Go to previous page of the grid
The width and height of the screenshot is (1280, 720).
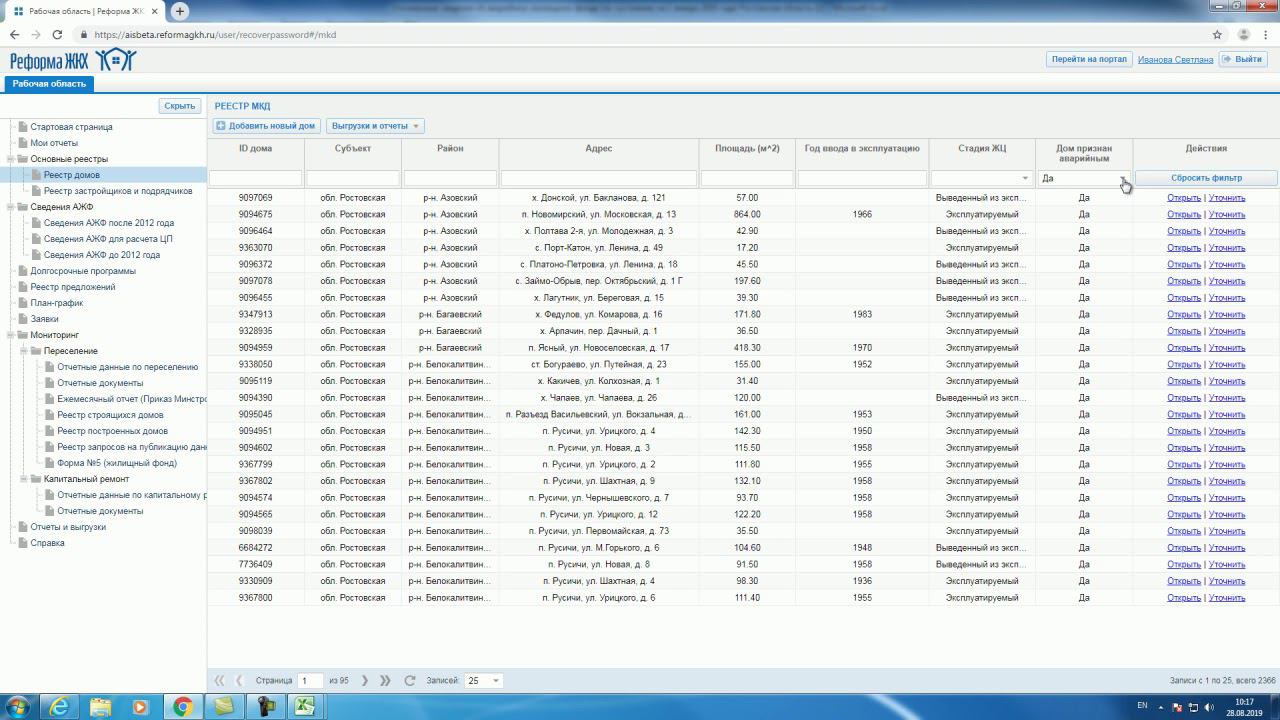tap(239, 680)
